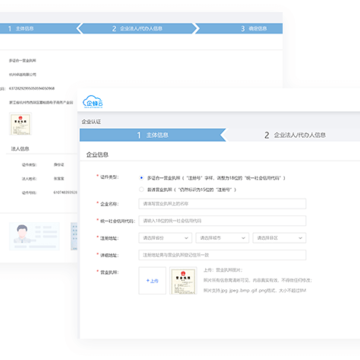The width and height of the screenshot is (360, 360).
Task: Click the 法人信息 section heading
Action: [20, 149]
